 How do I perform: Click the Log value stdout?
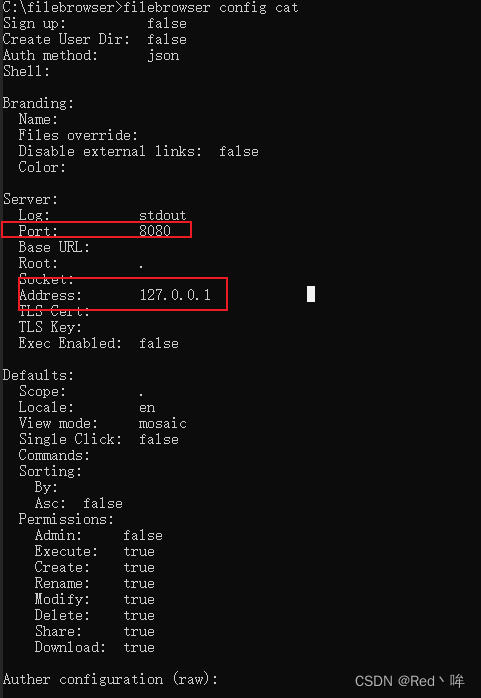pos(162,215)
